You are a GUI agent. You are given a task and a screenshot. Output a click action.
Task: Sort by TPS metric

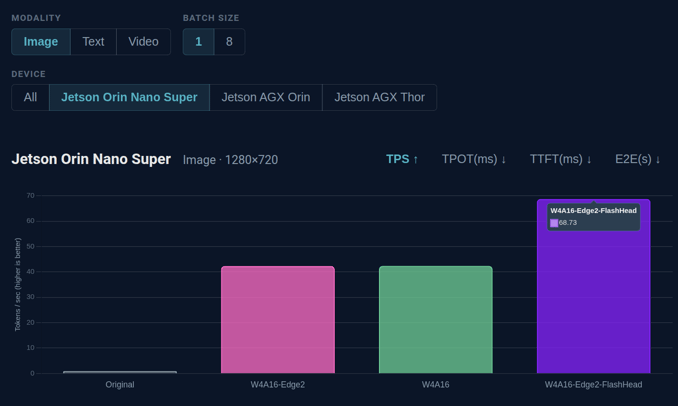pyautogui.click(x=402, y=159)
